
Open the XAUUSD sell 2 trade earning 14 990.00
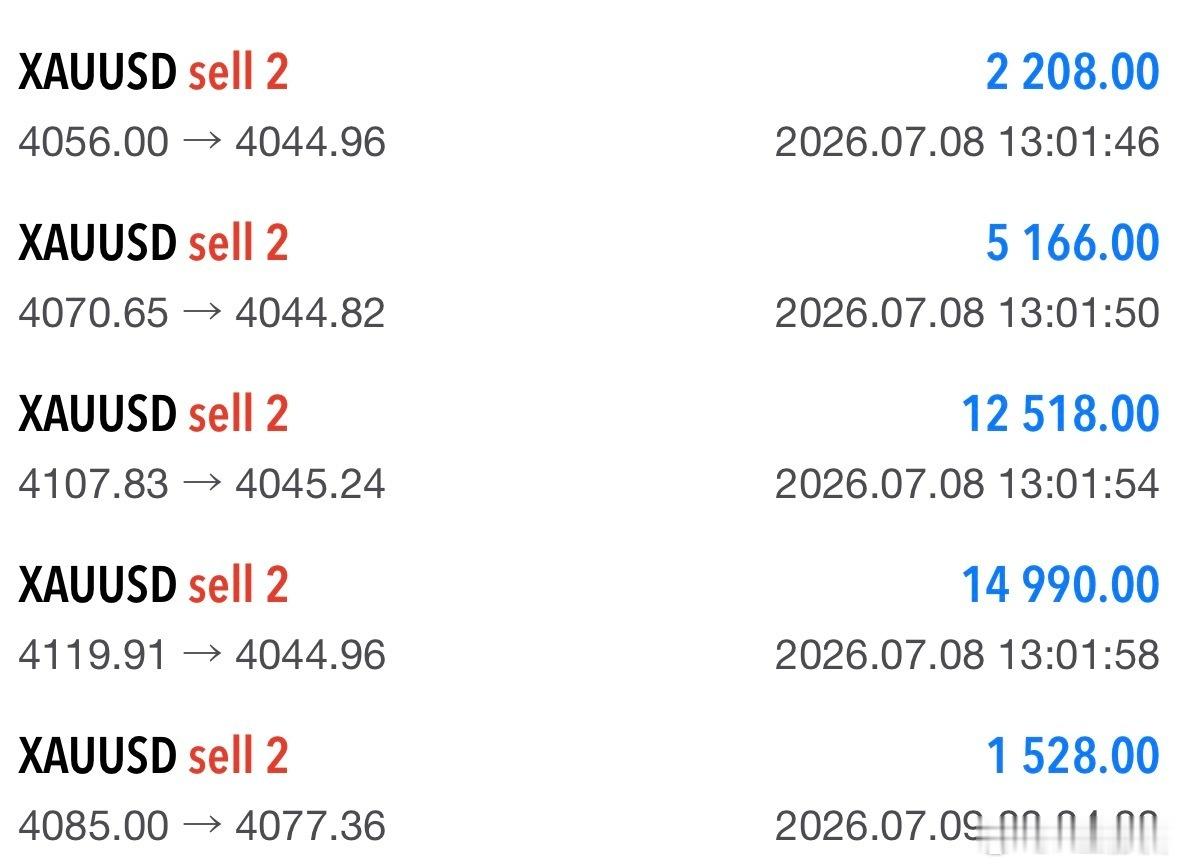[589, 618]
